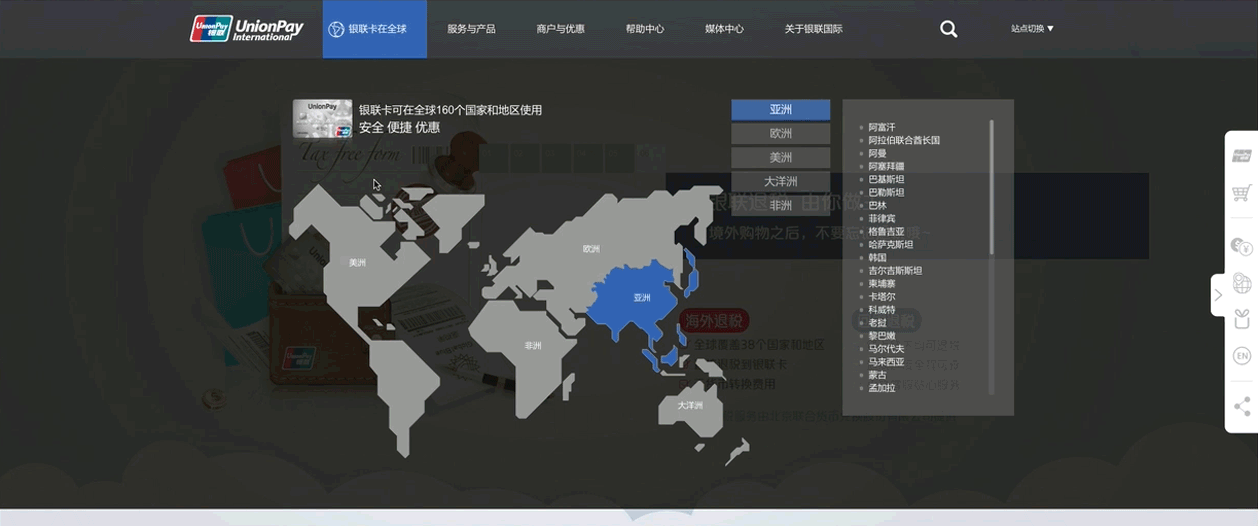
Task: Open the currency exchange sidebar icon
Action: 1242,246
